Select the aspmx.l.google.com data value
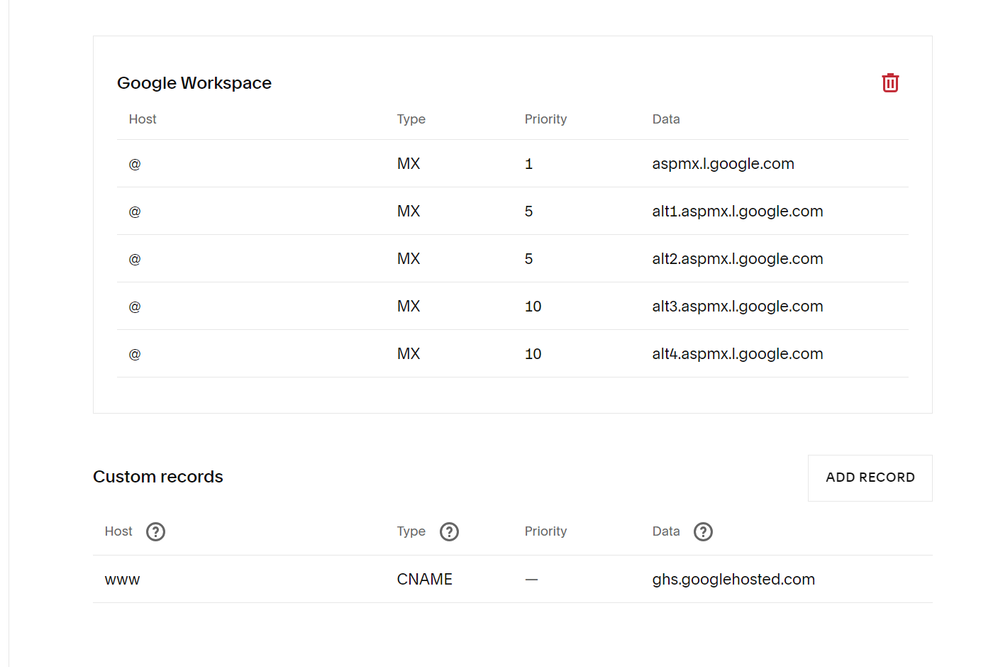998x667 pixels. [x=723, y=164]
